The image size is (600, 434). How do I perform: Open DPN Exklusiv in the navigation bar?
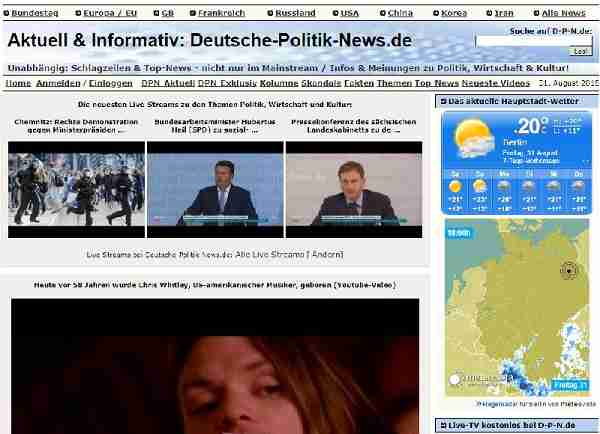click(x=227, y=83)
